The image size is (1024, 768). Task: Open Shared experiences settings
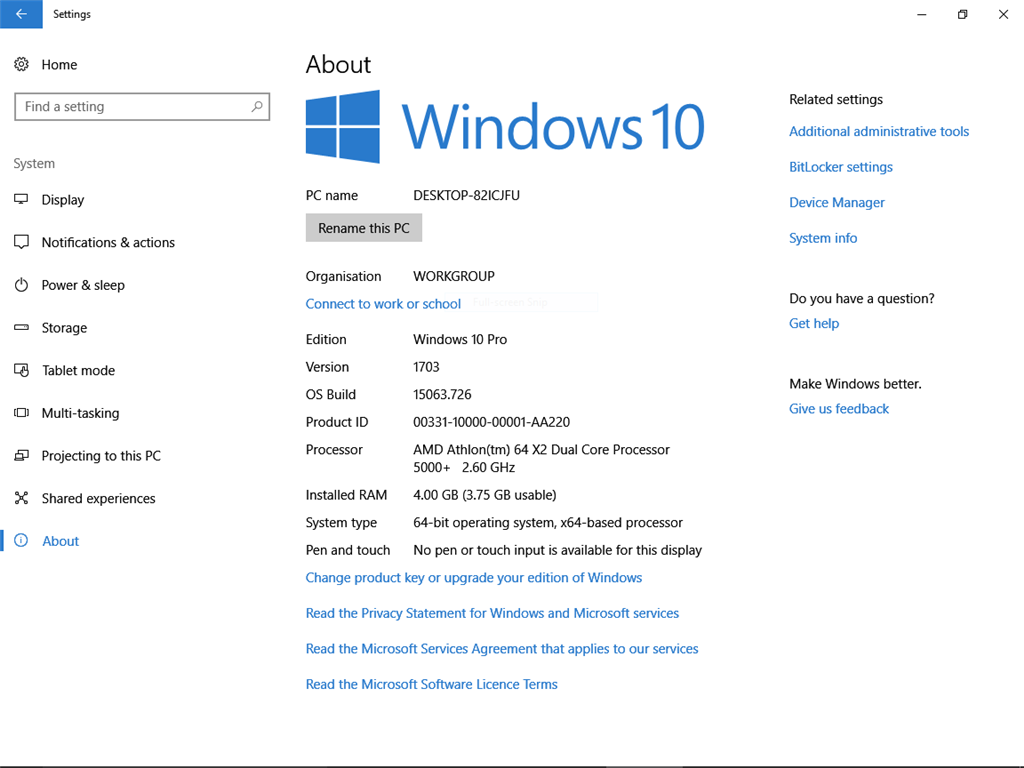(x=99, y=498)
